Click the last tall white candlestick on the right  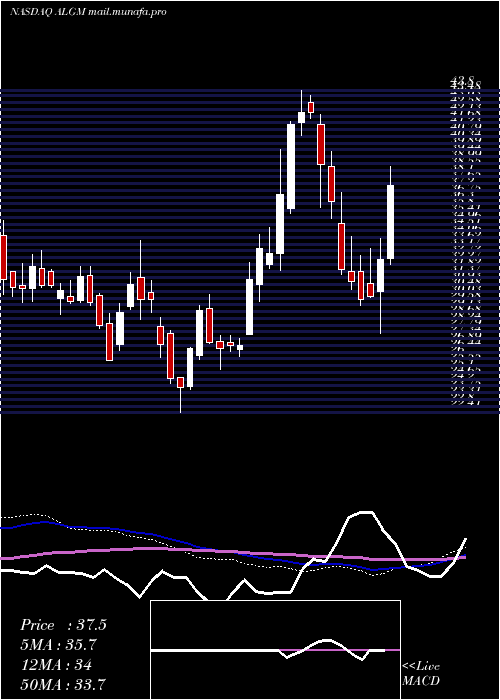pos(390,222)
